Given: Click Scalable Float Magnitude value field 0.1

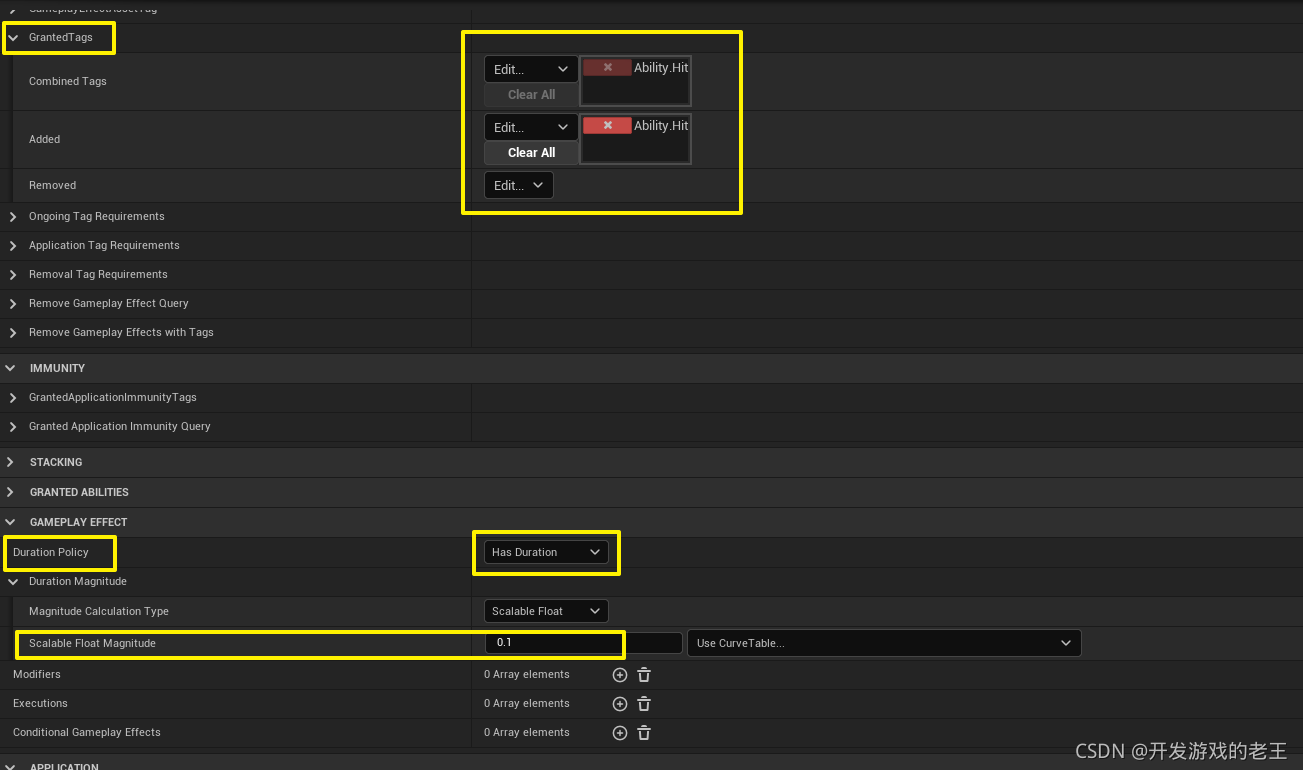Looking at the screenshot, I should (582, 643).
